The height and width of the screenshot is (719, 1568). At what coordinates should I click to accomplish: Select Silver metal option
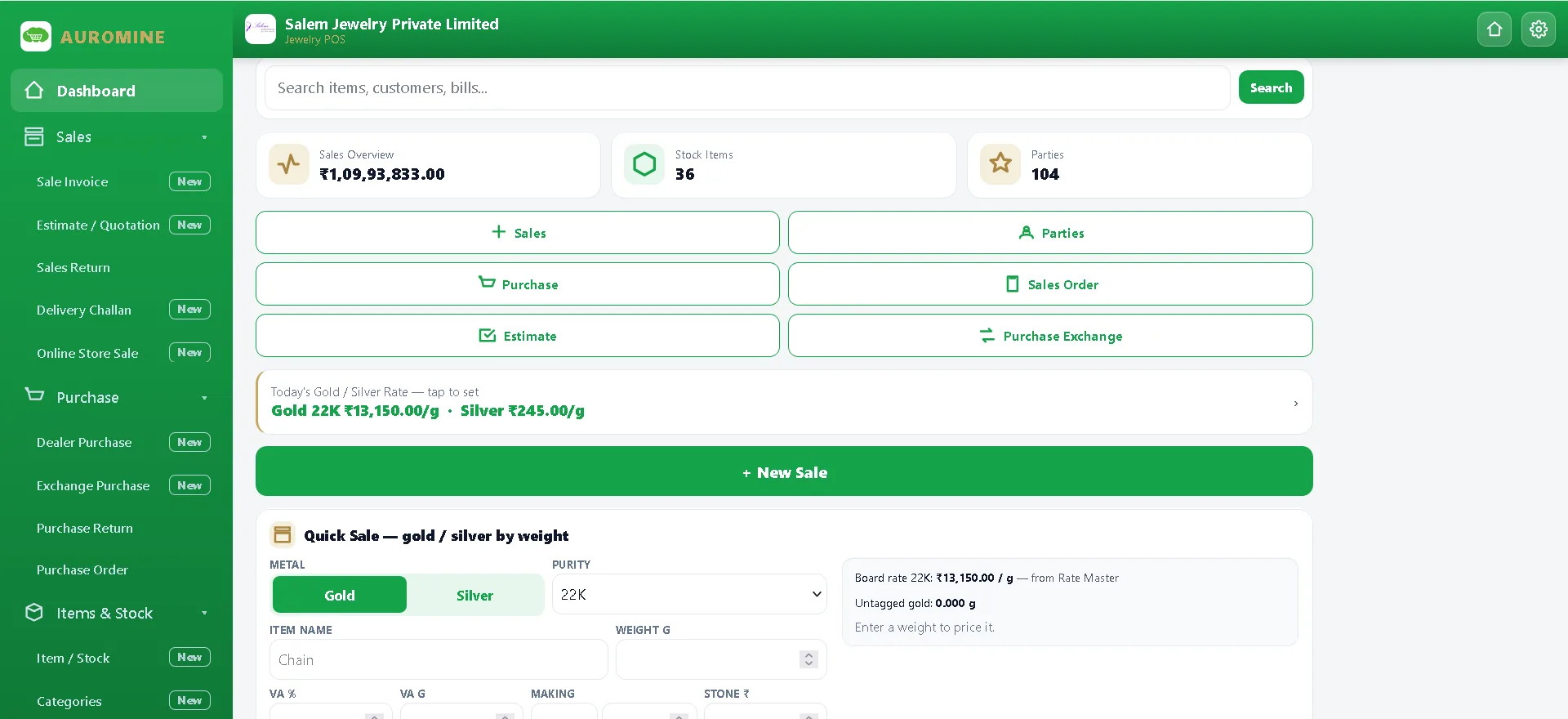click(474, 595)
